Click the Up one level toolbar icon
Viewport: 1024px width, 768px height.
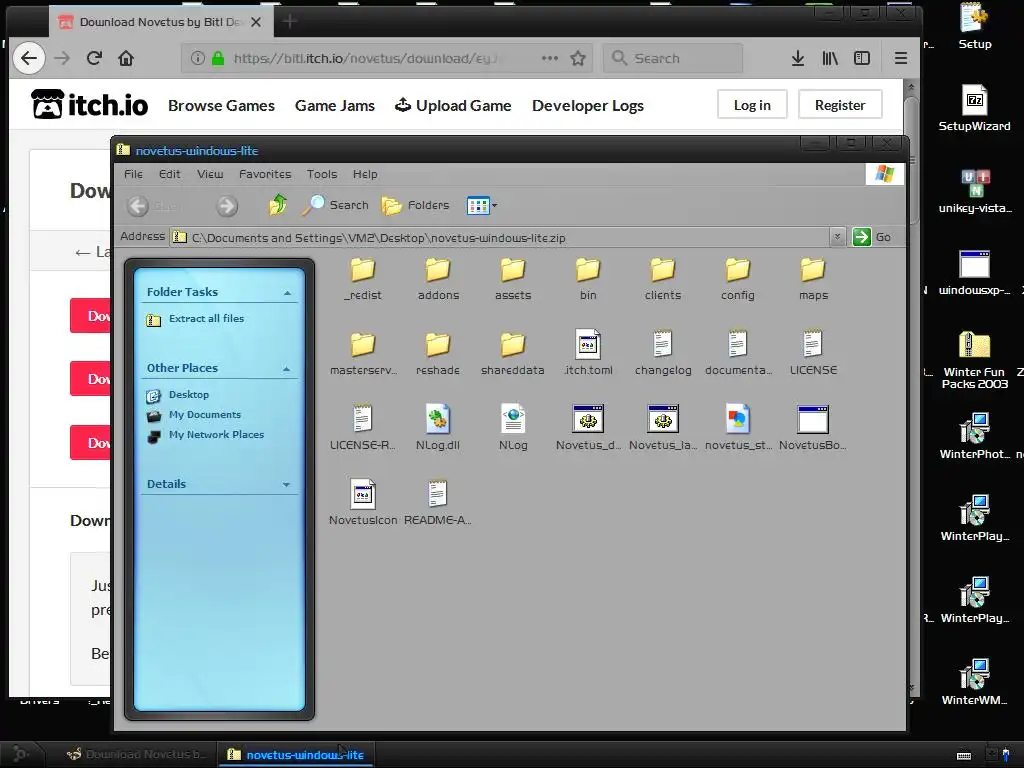click(x=278, y=205)
